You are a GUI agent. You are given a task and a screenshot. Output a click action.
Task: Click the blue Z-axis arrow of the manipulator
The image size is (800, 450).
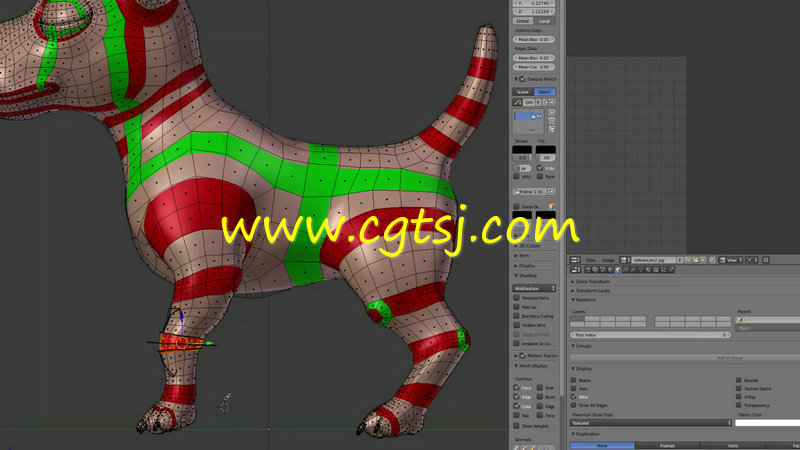point(181,316)
